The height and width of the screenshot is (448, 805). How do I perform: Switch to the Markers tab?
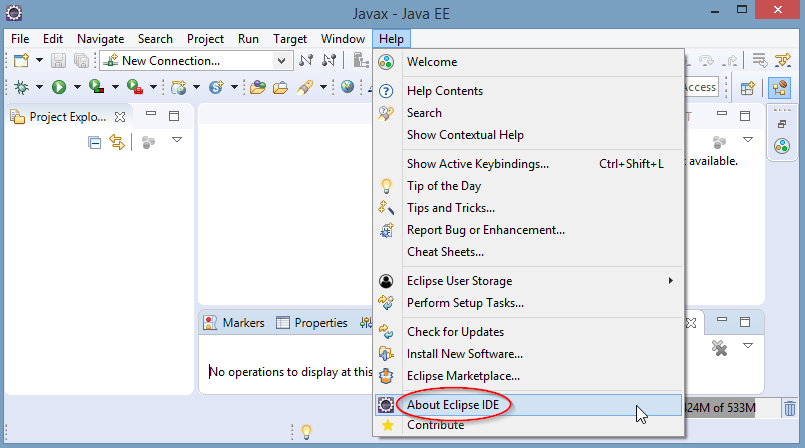point(234,323)
